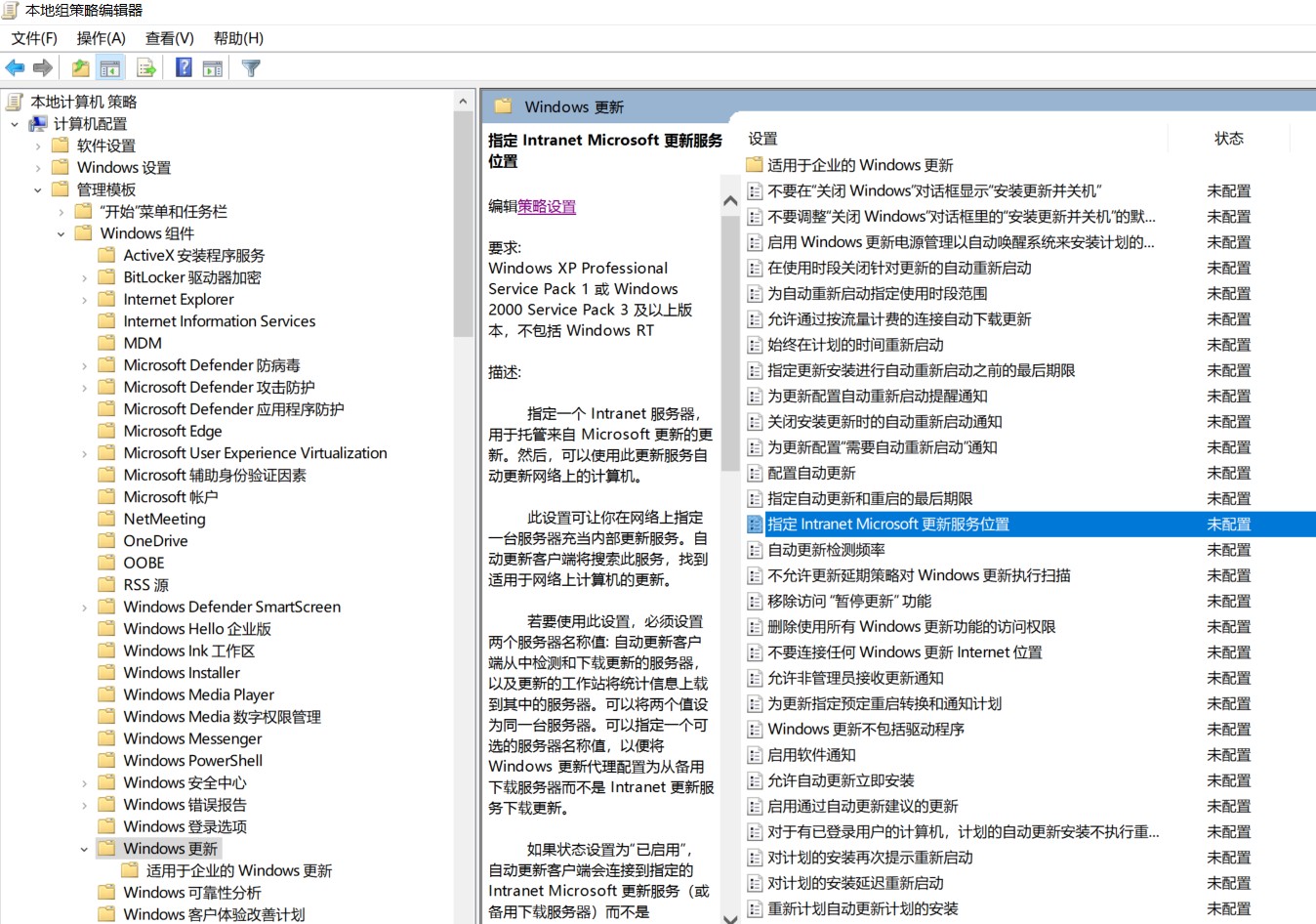1316x924 pixels.
Task: Toggle the Show/Hide action pane icon
Action: click(x=213, y=67)
